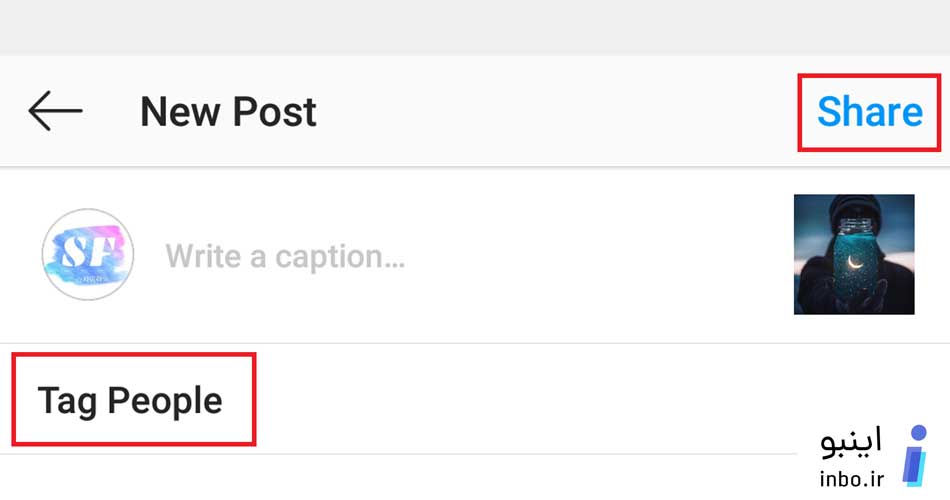
Task: Click the word 'Post' in the header title
Action: point(274,113)
